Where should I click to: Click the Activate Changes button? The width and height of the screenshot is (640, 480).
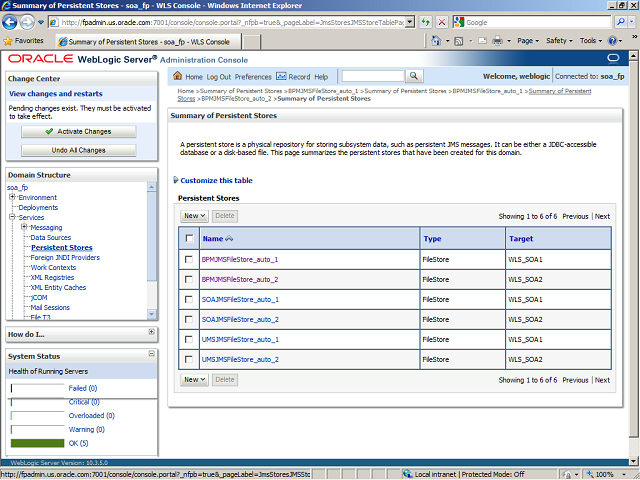(x=78, y=131)
